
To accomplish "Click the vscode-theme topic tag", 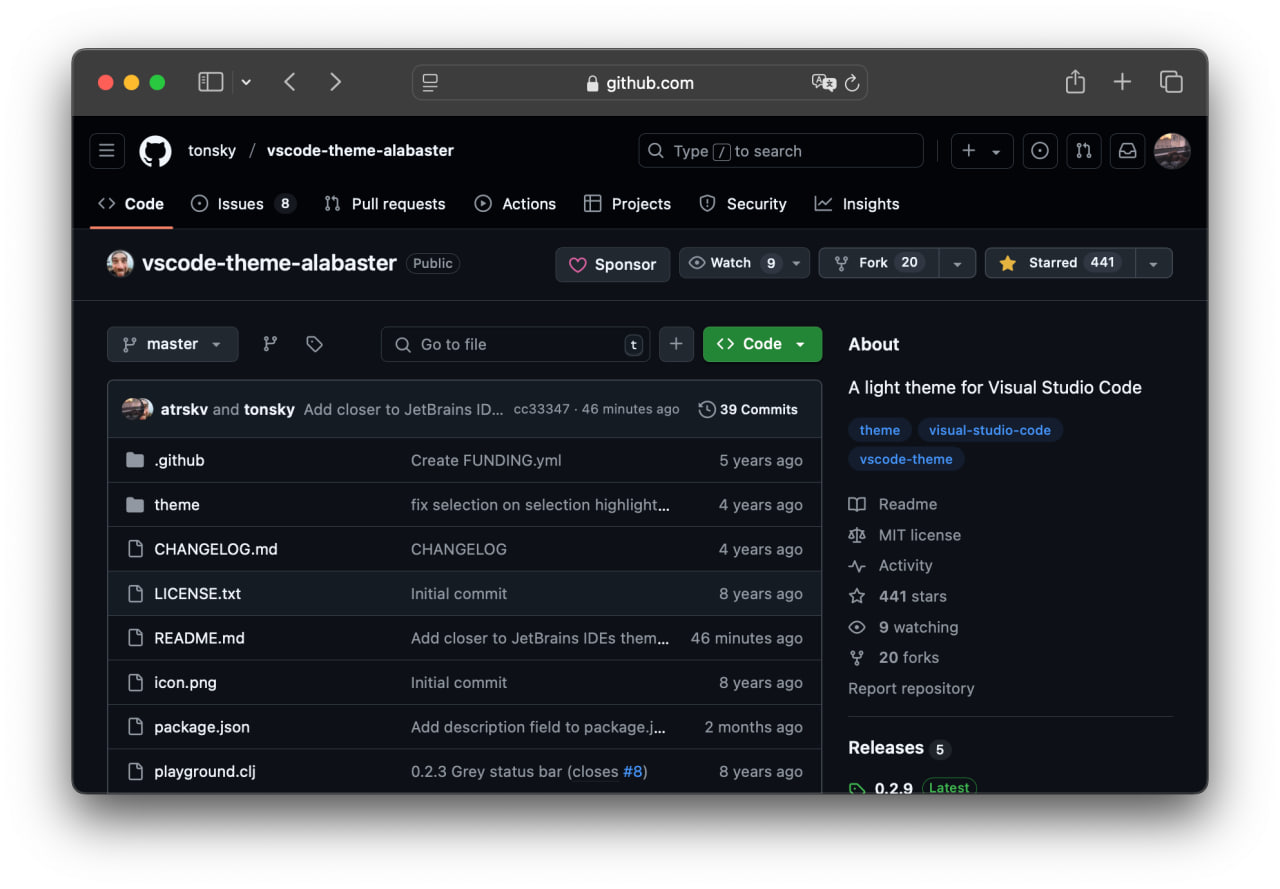I will coord(906,459).
